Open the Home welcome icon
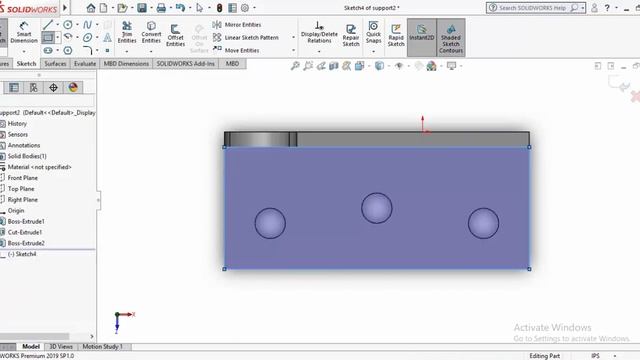Viewport: 640px width, 360px height. point(91,8)
